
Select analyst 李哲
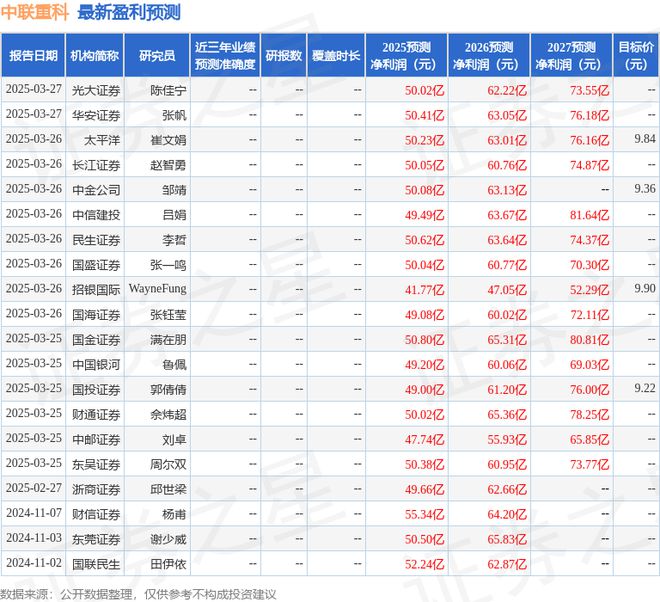click(174, 240)
